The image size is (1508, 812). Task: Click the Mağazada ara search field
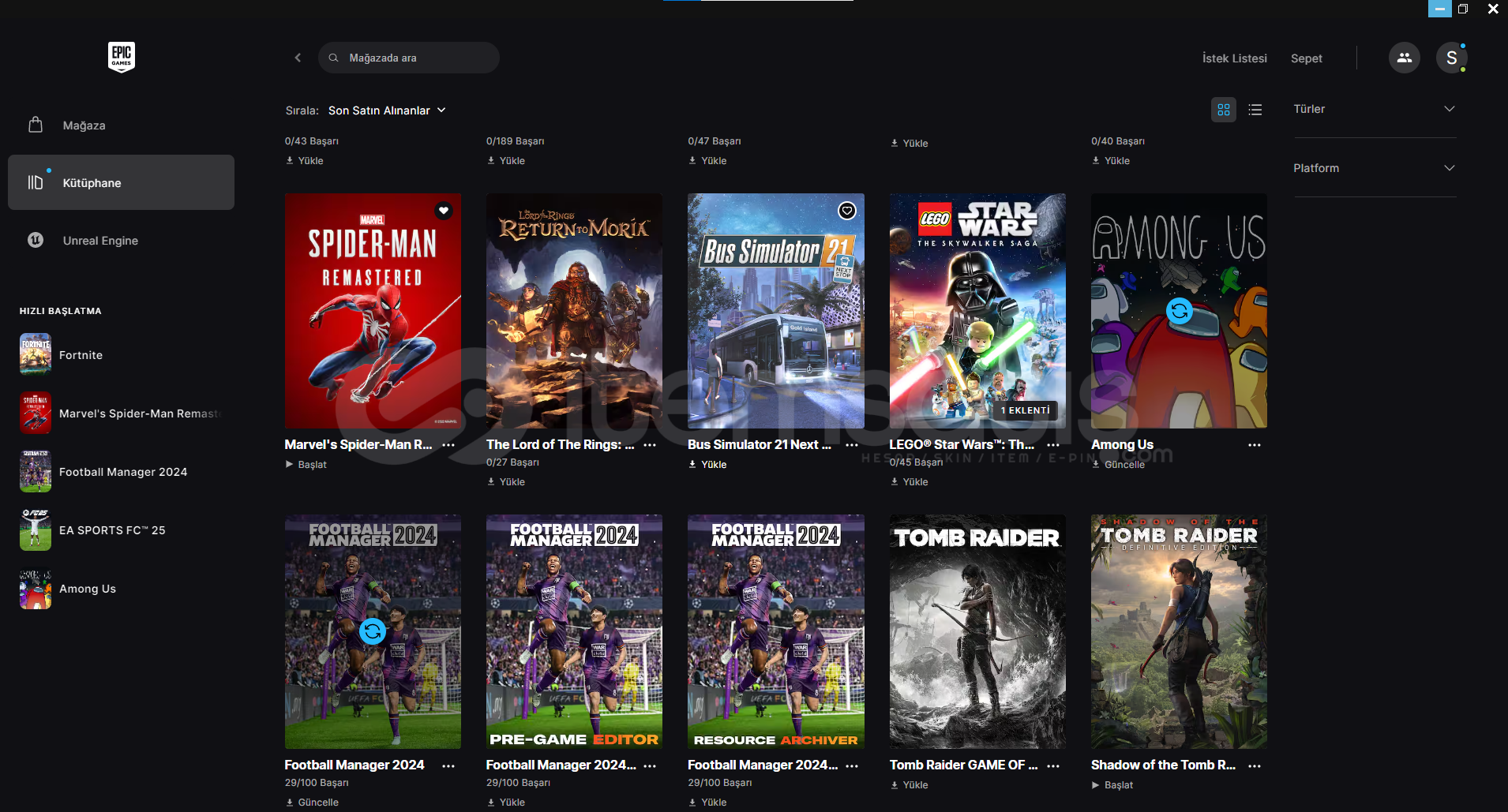409,58
